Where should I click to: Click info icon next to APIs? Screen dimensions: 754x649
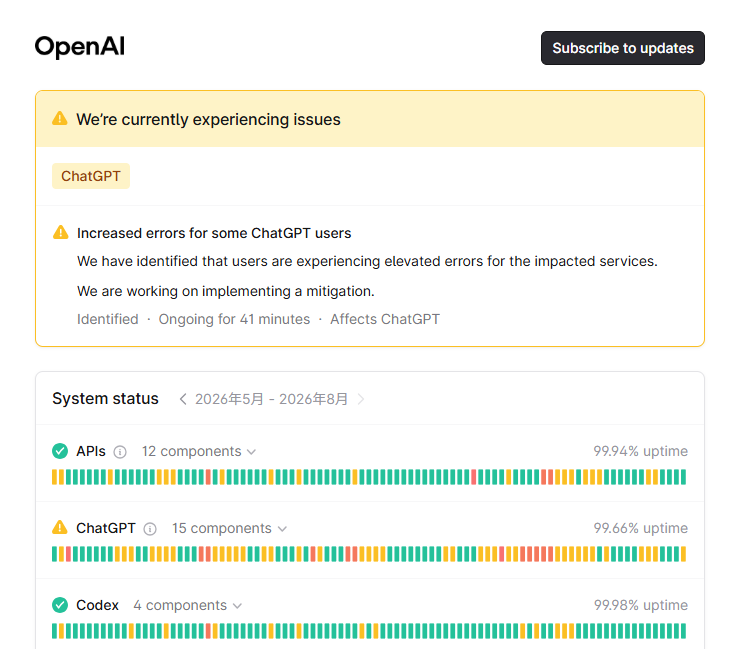(x=120, y=452)
